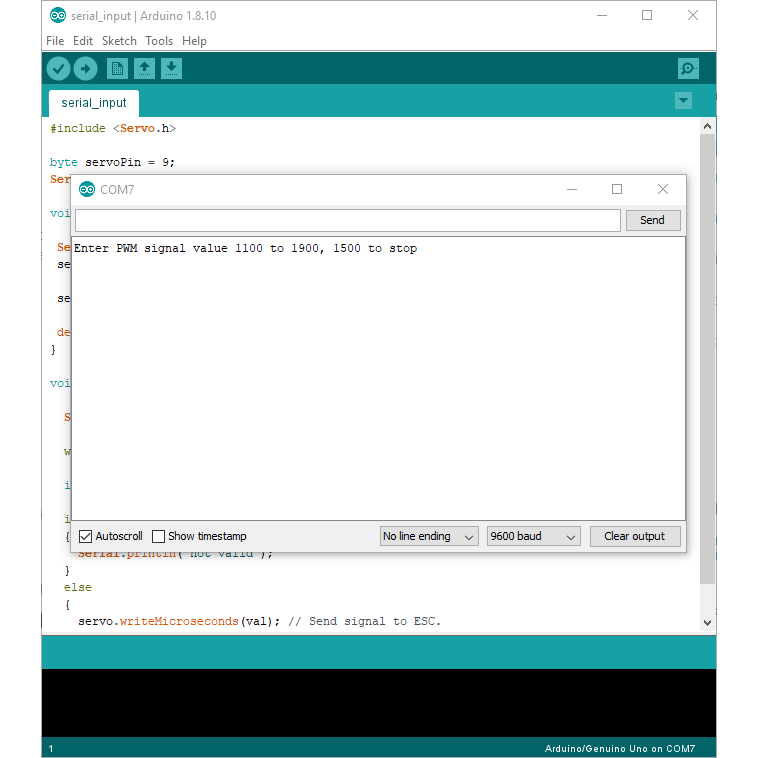
Task: Click the Clear output button
Action: pos(635,536)
